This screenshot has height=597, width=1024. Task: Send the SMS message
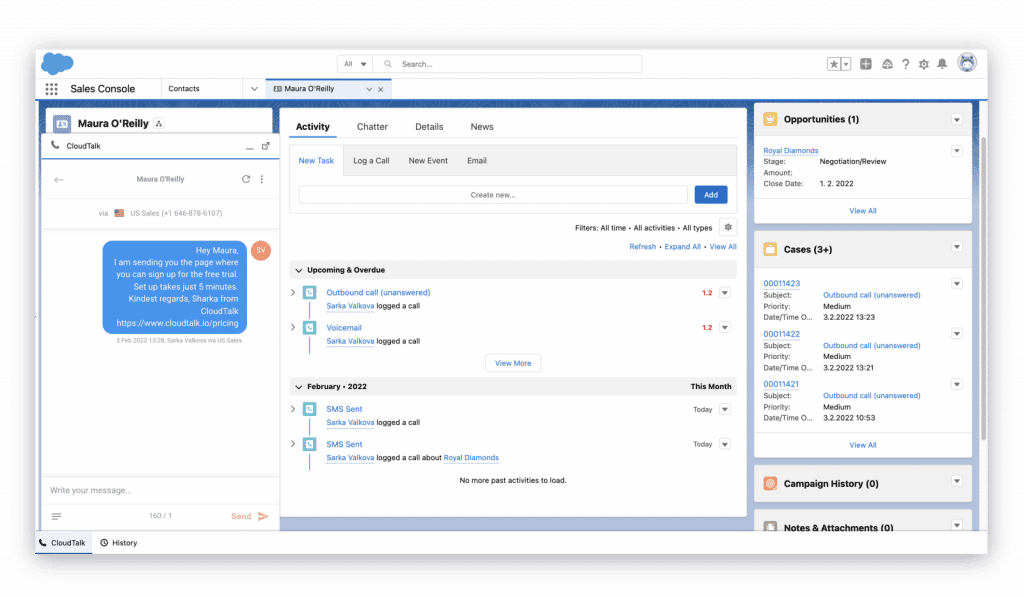pyautogui.click(x=250, y=517)
